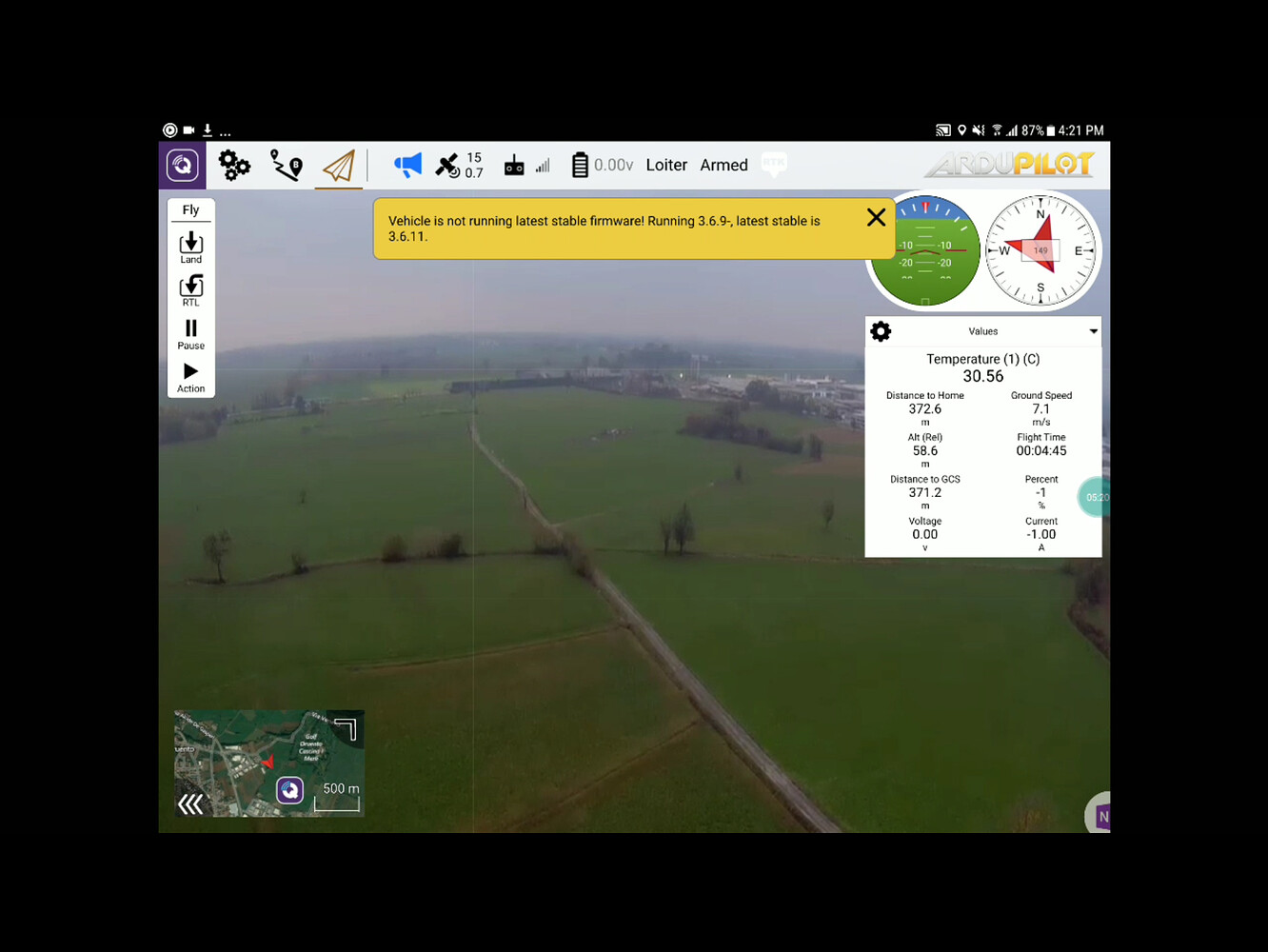Open the Loiter flight mode selector
Viewport: 1268px width, 952px height.
[x=666, y=165]
